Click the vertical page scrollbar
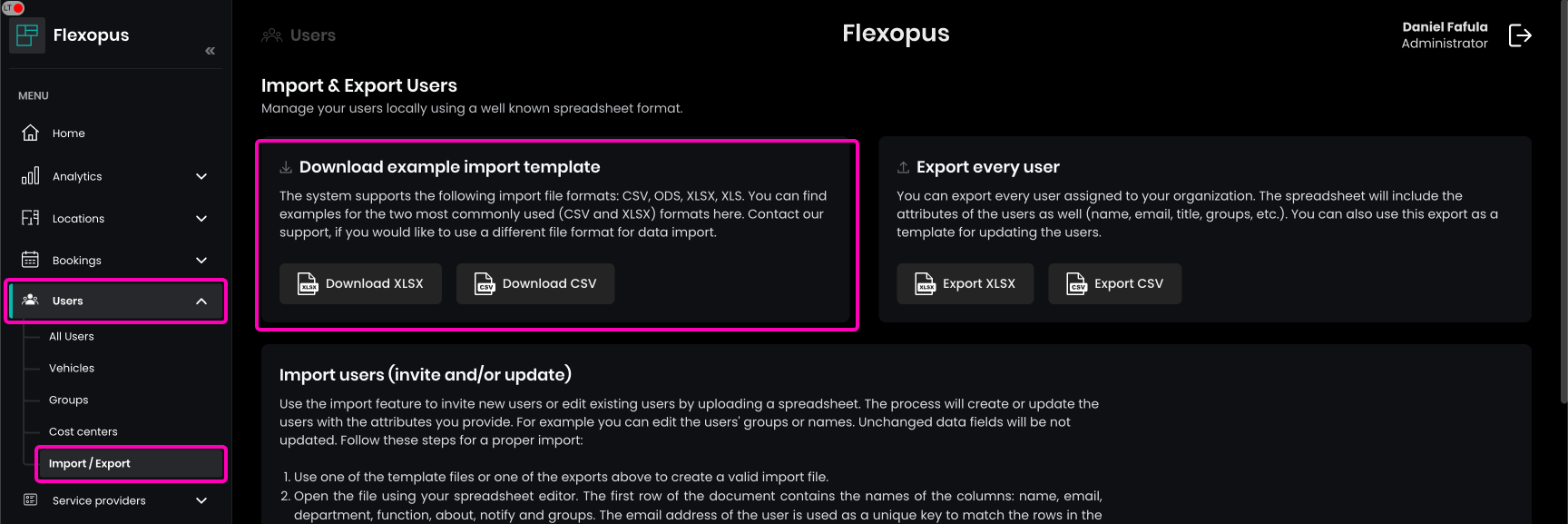Screen dimensions: 1568x524 click(x=1563, y=200)
